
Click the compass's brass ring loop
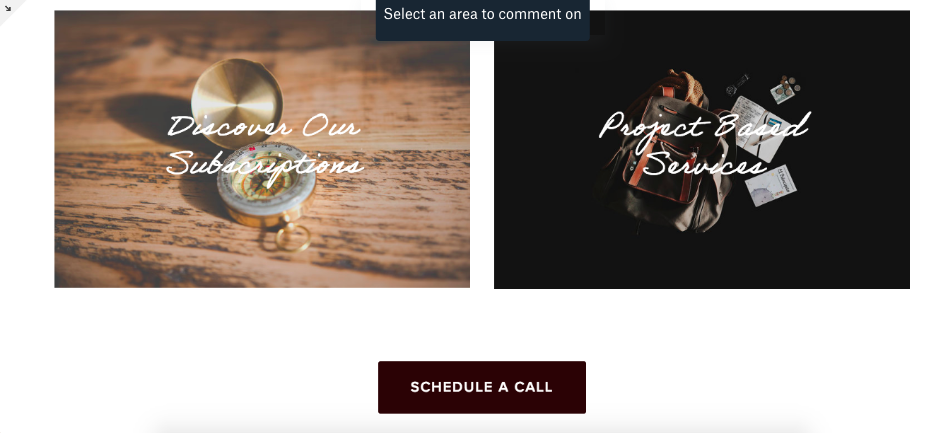(x=293, y=238)
